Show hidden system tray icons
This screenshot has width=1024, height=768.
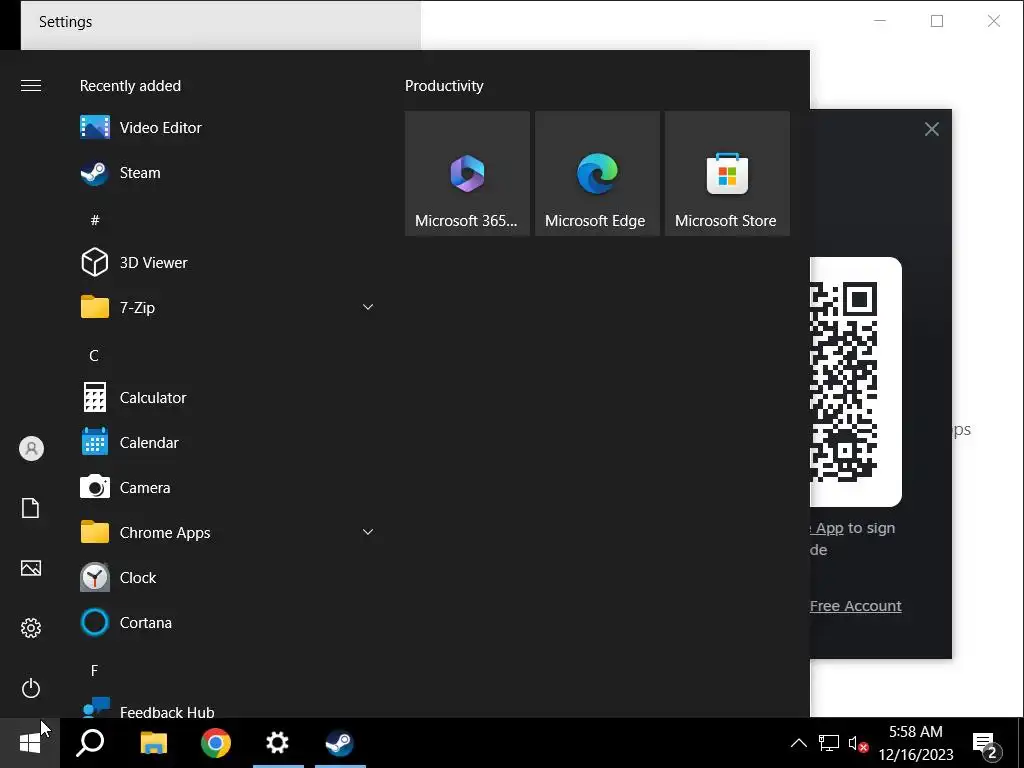click(x=798, y=743)
